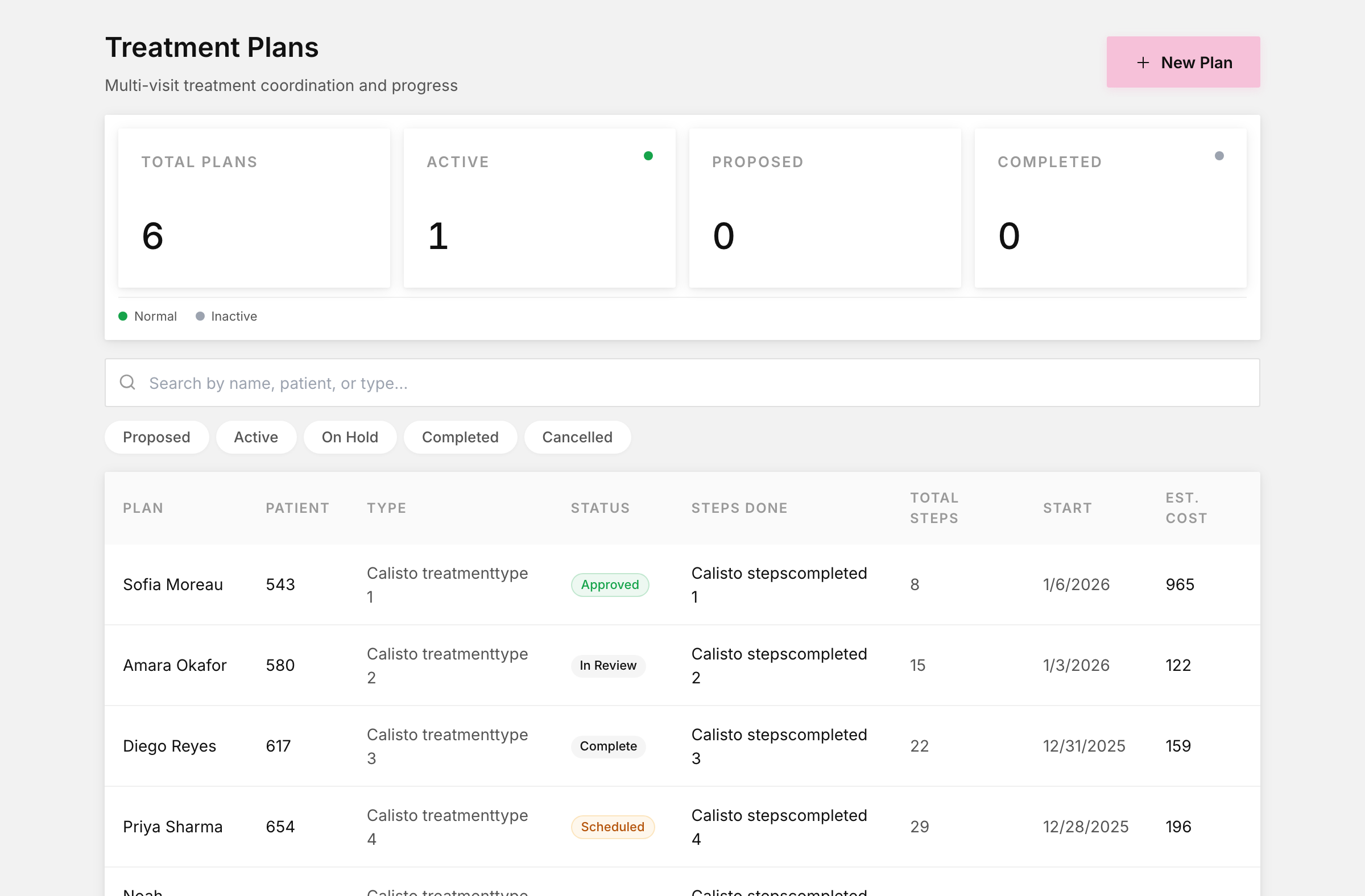Click the Scheduled status badge
The image size is (1365, 896).
pos(613,827)
